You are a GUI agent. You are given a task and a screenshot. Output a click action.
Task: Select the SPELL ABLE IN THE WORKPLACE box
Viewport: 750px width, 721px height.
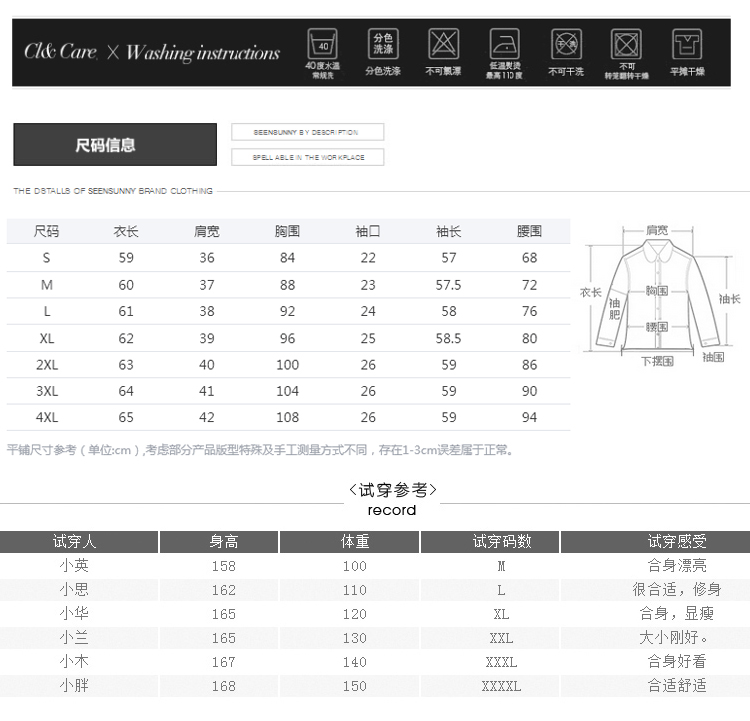[x=308, y=157]
